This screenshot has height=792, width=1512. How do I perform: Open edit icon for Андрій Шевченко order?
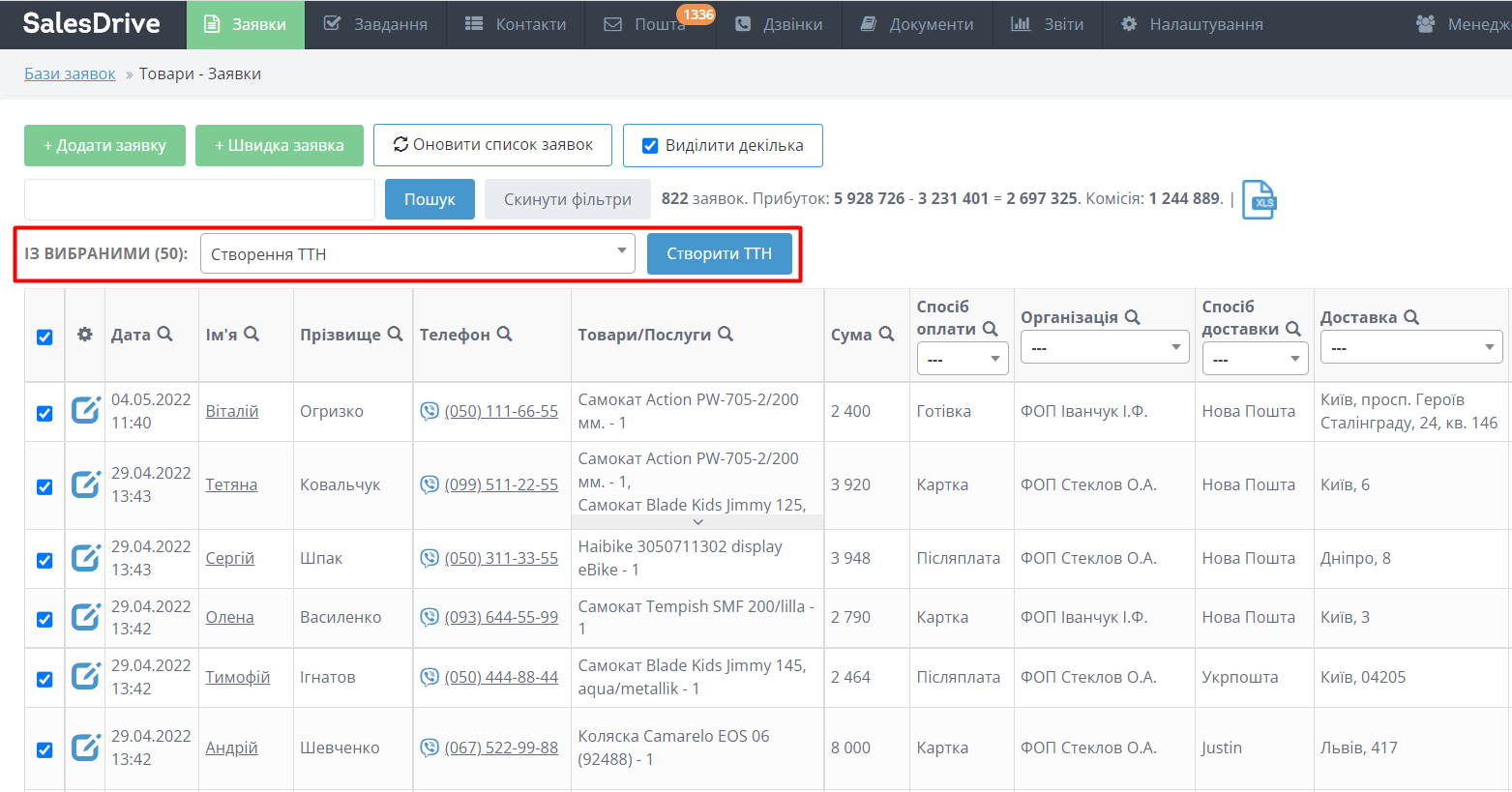point(85,748)
